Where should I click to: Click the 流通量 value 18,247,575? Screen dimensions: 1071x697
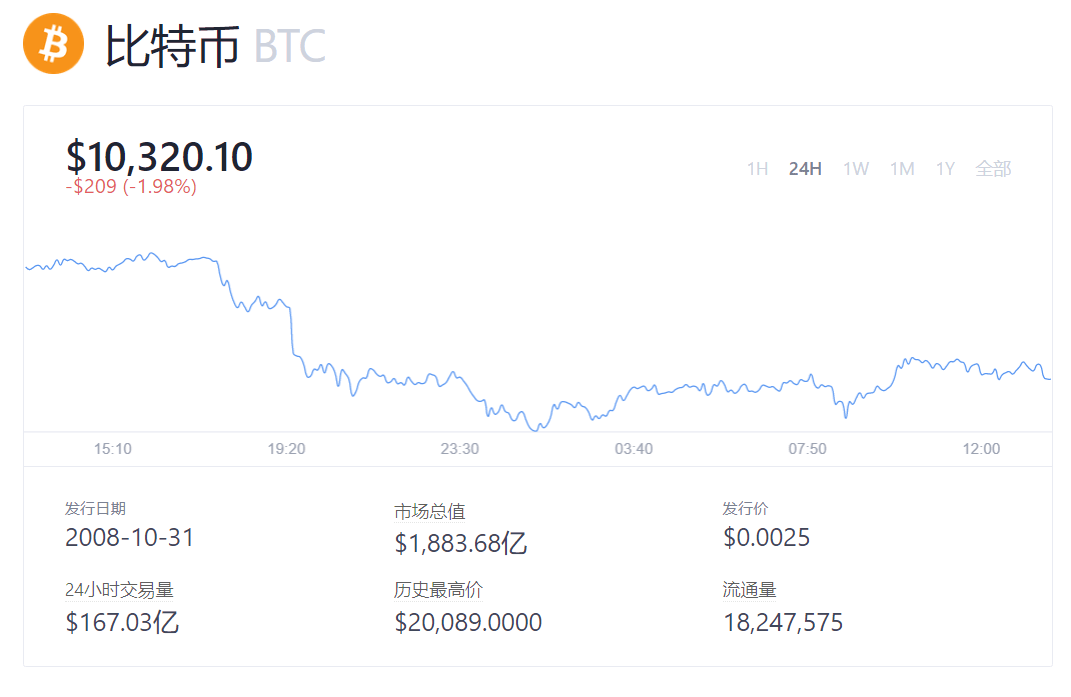[x=783, y=623]
